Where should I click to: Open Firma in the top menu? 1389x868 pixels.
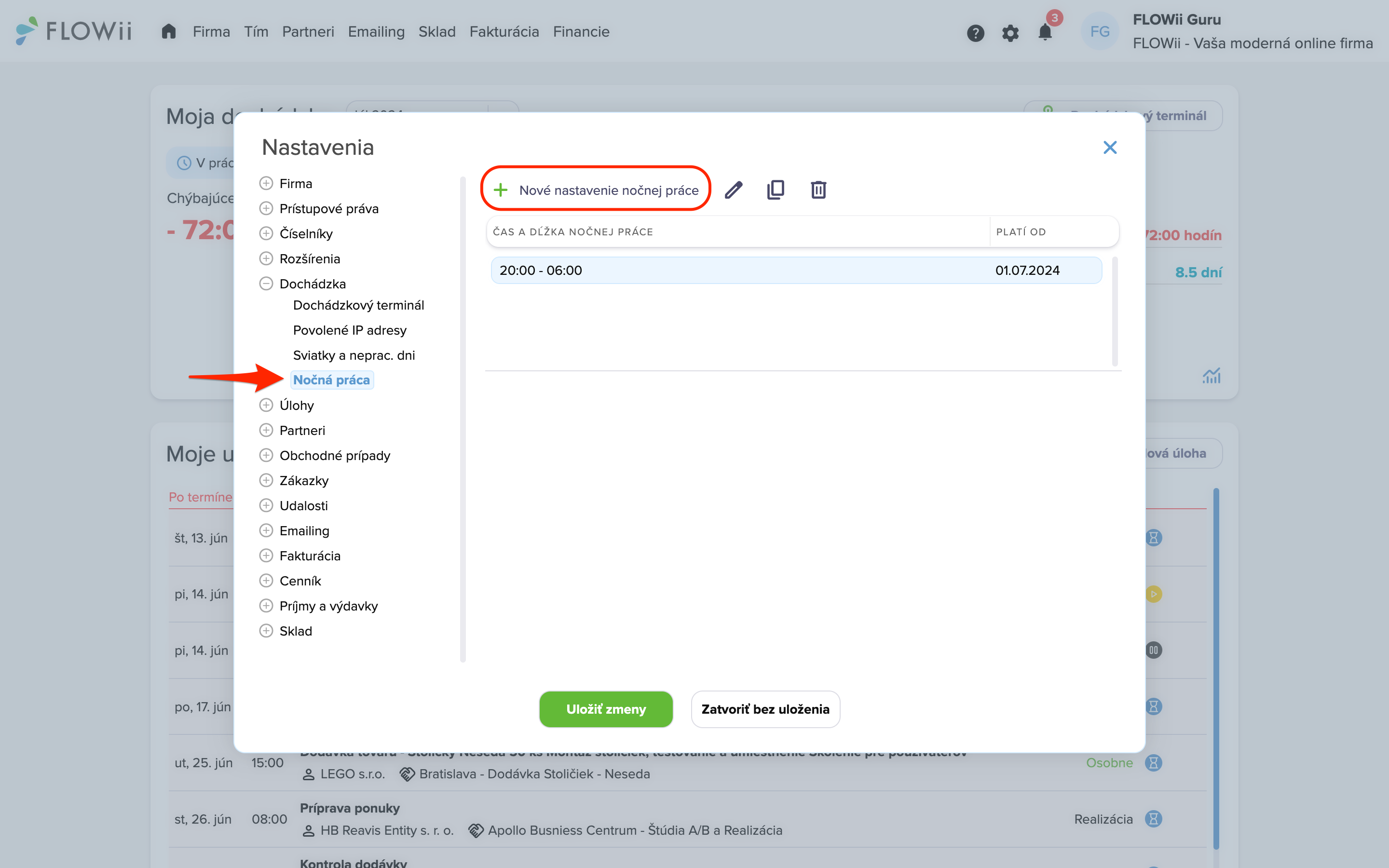click(211, 31)
